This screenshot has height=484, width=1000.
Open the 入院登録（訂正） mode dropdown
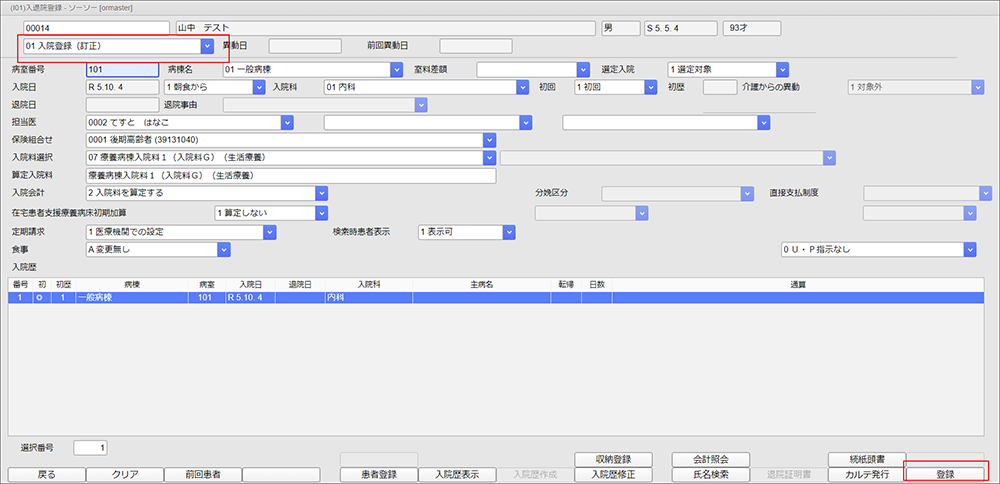[x=206, y=46]
